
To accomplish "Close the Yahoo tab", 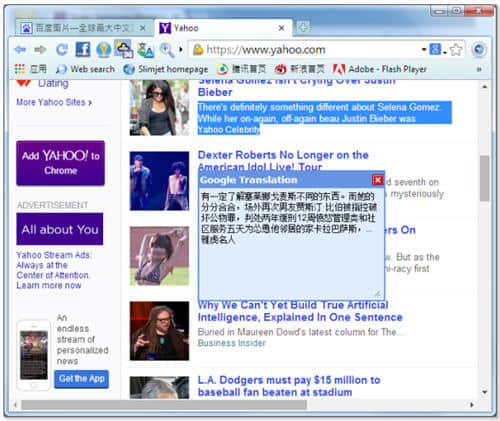I will coord(281,28).
